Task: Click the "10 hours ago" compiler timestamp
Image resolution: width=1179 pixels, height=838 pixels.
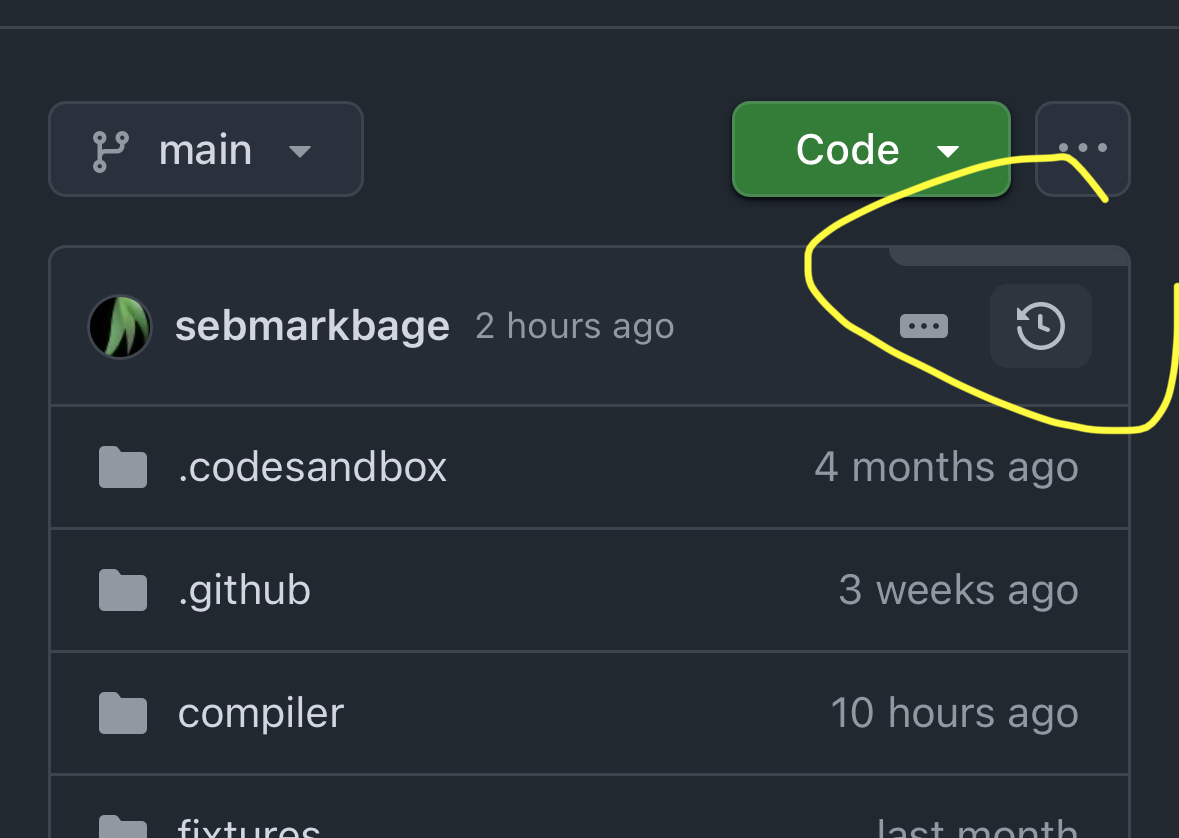Action: [x=954, y=713]
